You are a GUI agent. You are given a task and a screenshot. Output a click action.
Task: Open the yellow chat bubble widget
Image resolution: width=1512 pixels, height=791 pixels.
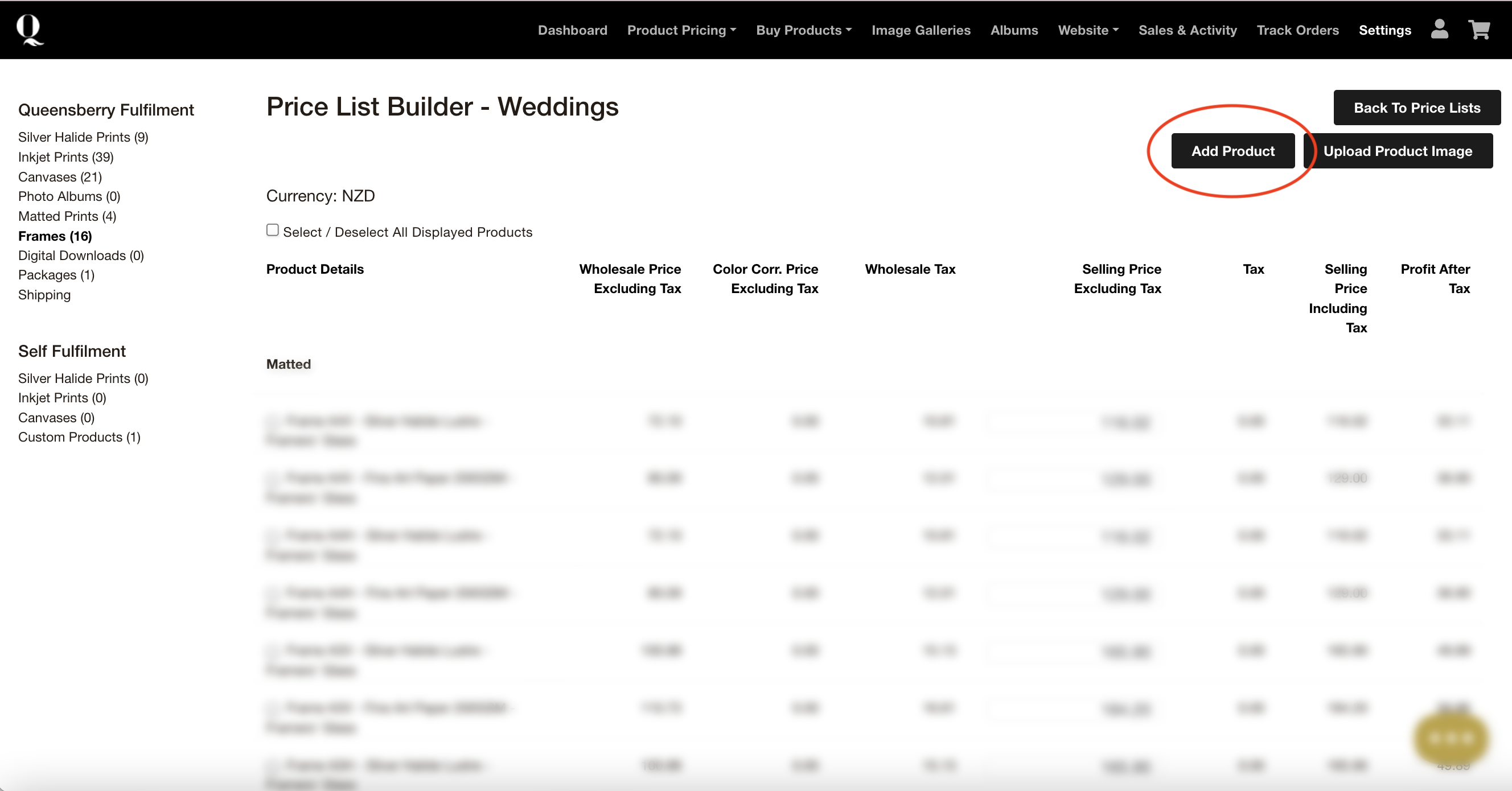point(1451,738)
